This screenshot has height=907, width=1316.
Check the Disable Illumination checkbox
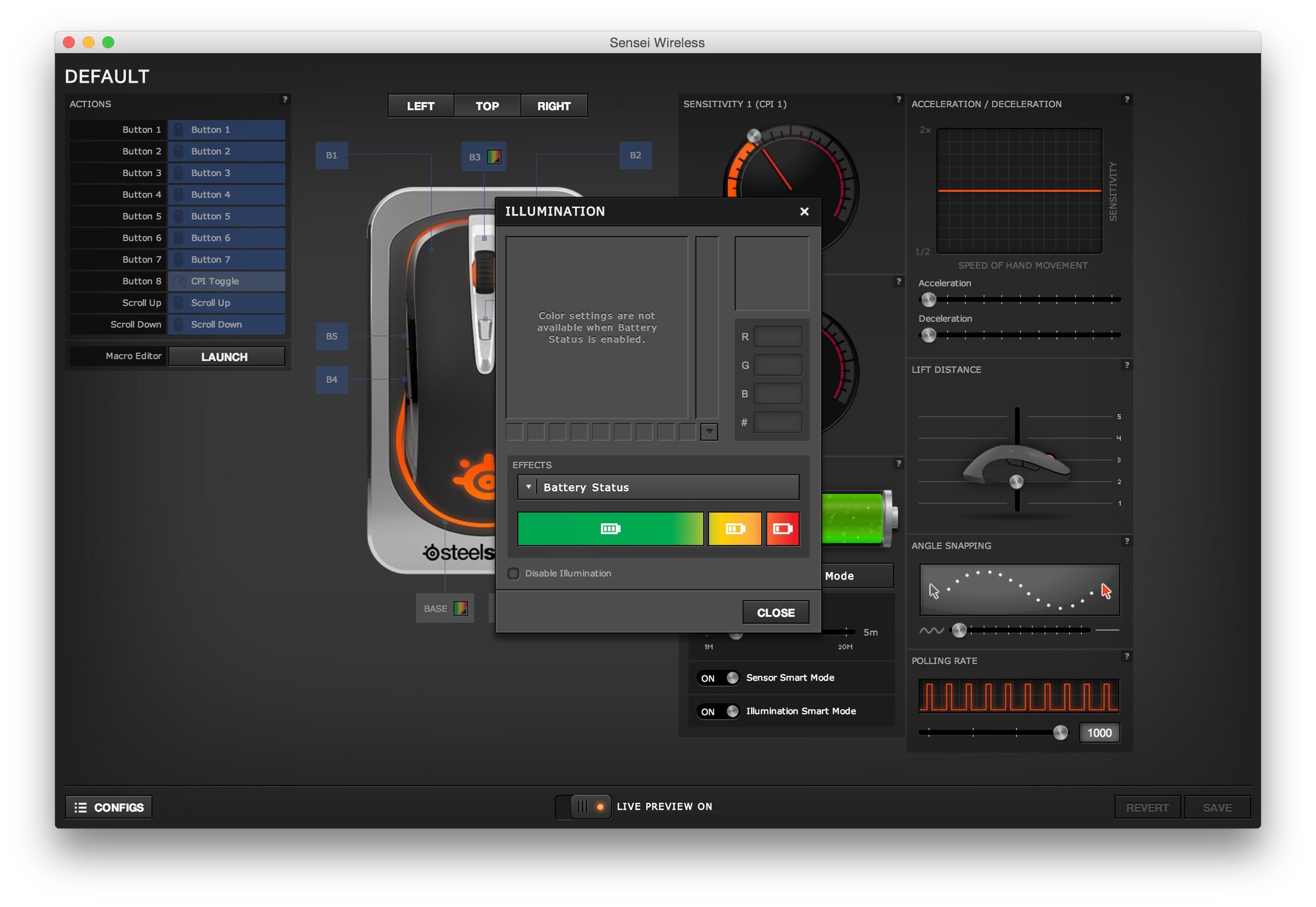pos(513,573)
